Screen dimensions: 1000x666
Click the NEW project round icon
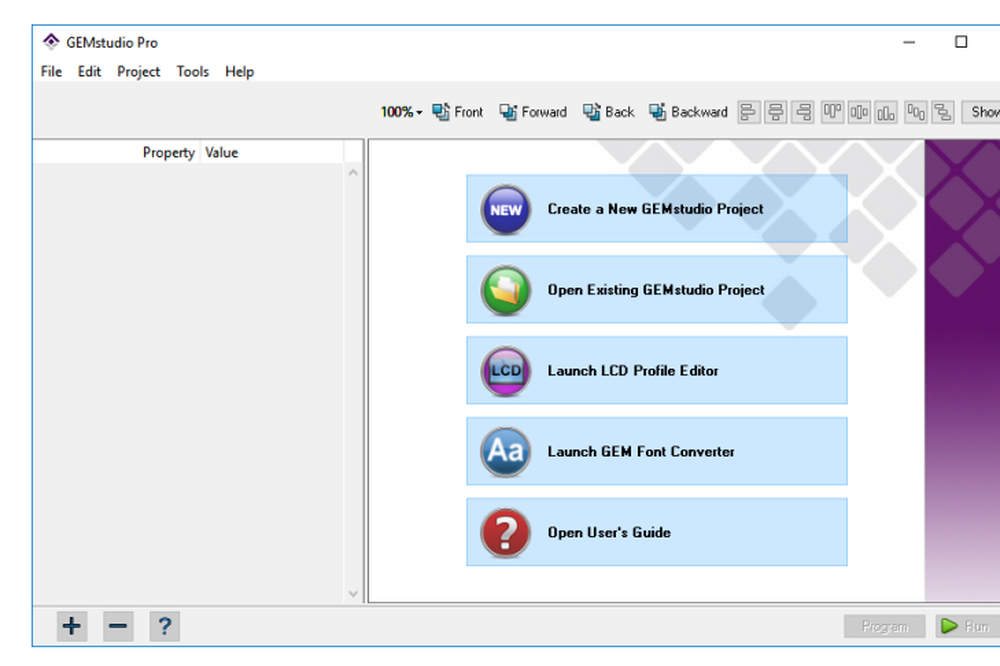coord(505,209)
